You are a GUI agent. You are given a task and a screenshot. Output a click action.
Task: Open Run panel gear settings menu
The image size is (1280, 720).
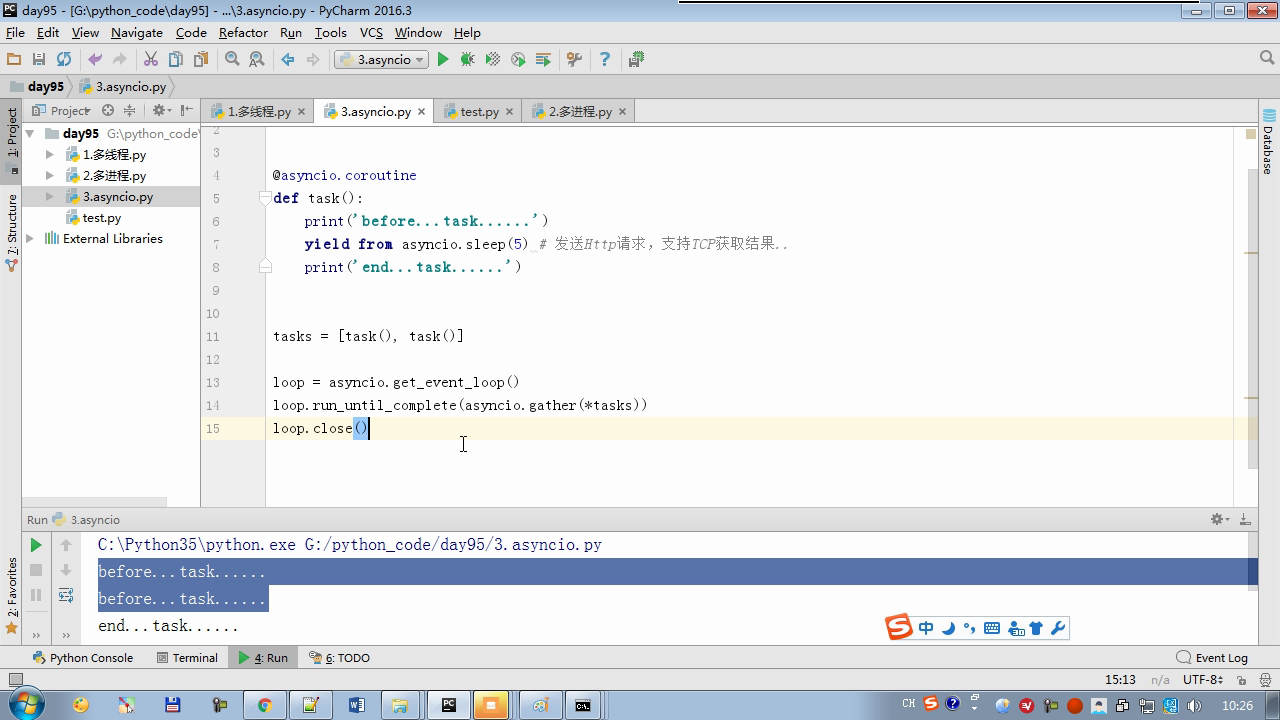point(1220,519)
